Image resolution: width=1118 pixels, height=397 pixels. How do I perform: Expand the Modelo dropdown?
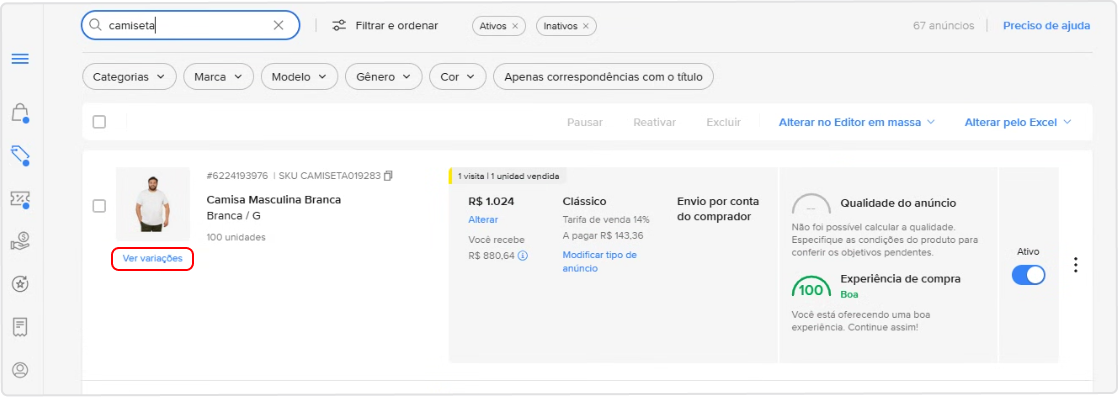coord(299,77)
